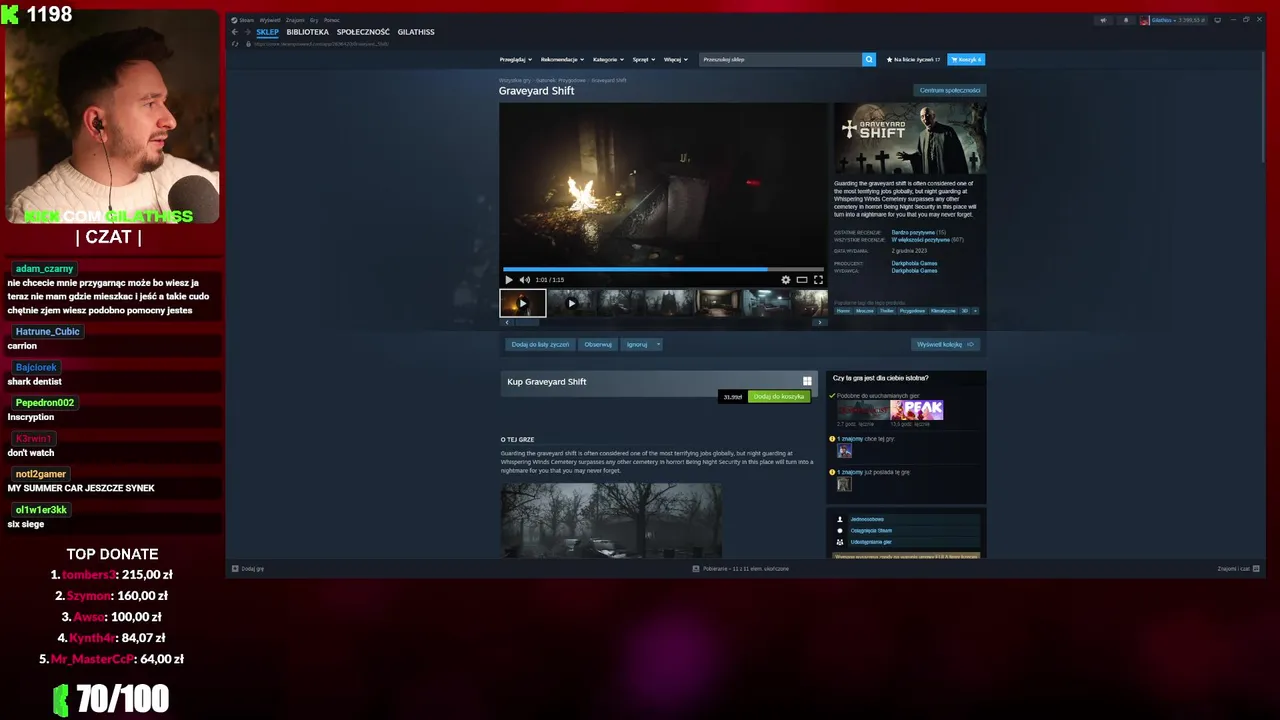The height and width of the screenshot is (720, 1280).
Task: Open the SKLEP tab
Action: pos(267,32)
